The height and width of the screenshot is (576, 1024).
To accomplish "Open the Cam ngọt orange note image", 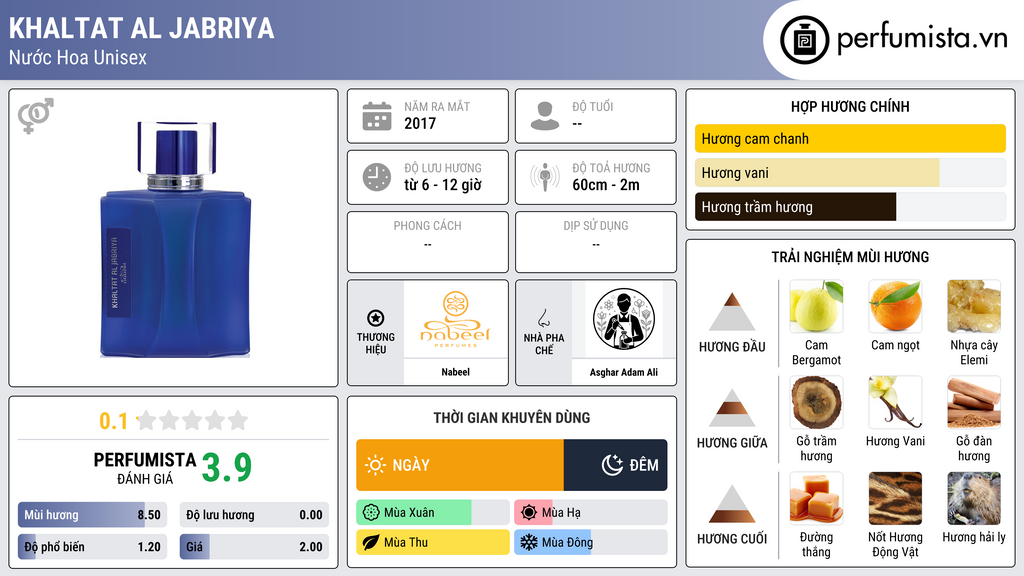I will click(895, 306).
